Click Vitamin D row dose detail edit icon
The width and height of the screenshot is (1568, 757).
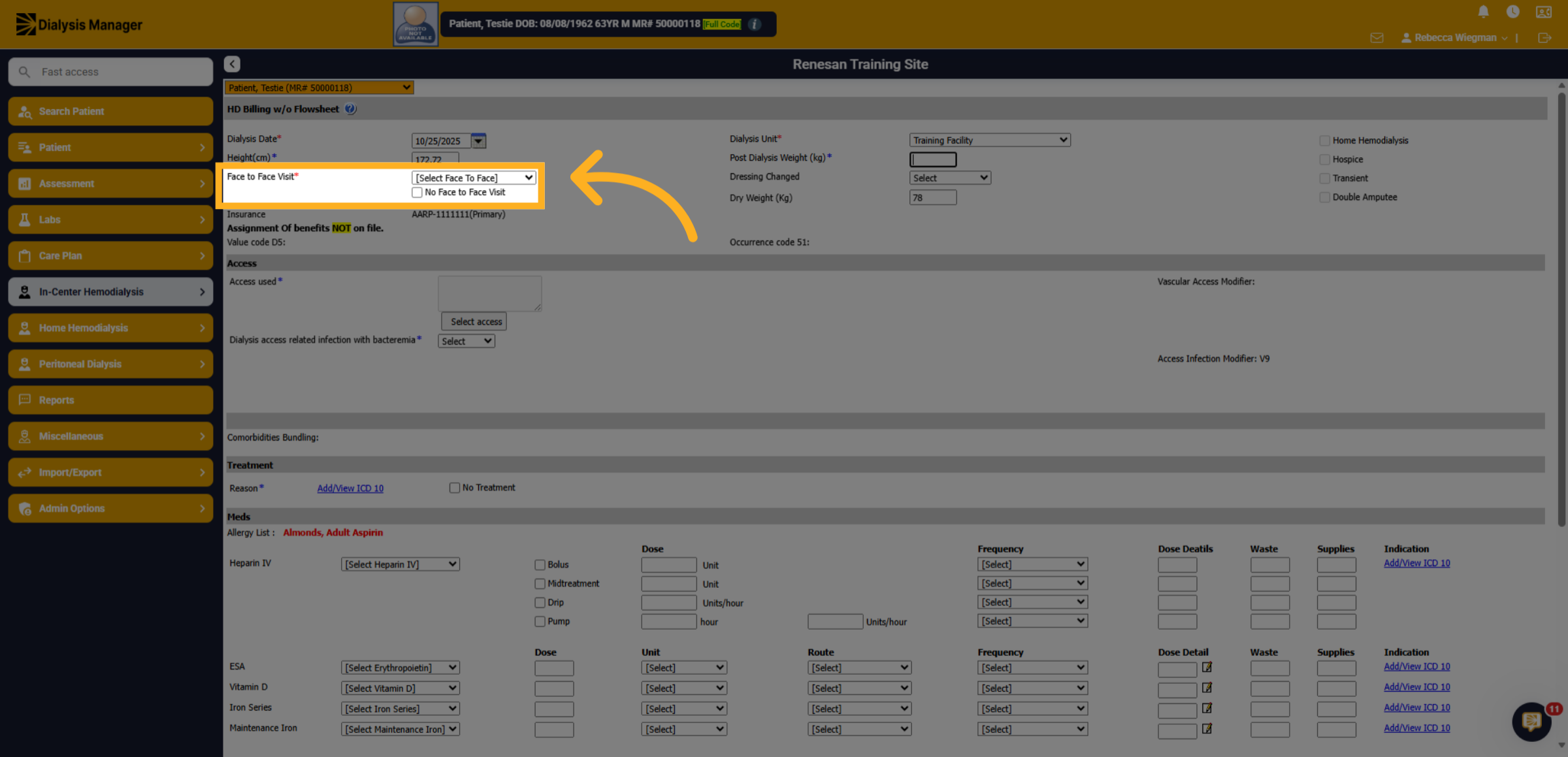coord(1207,688)
